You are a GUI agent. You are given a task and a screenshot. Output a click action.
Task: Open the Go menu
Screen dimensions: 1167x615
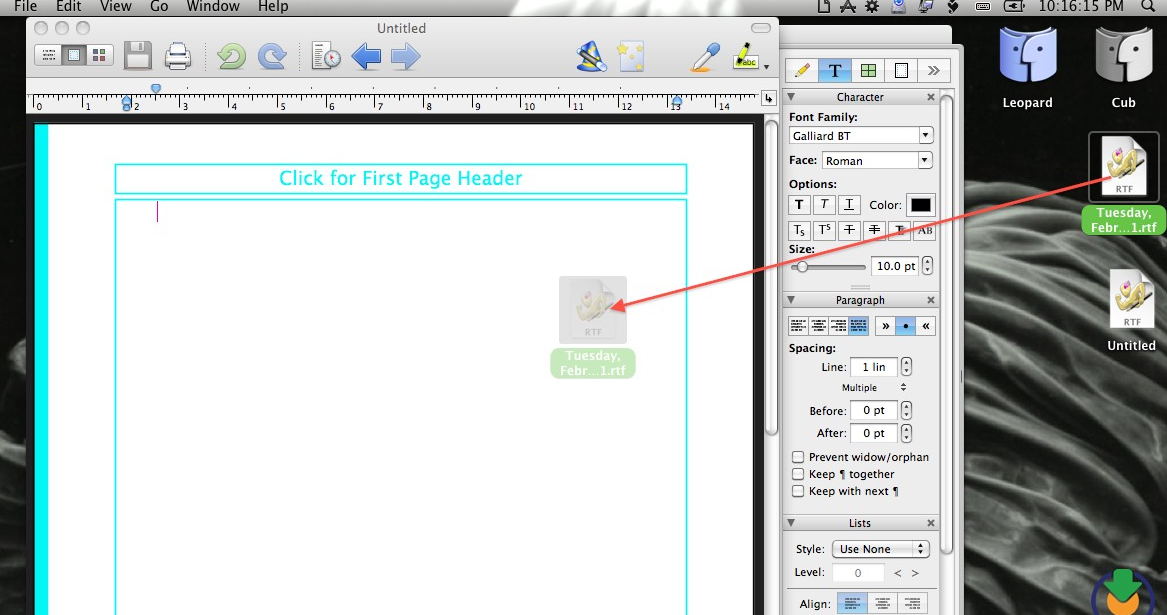pyautogui.click(x=158, y=7)
